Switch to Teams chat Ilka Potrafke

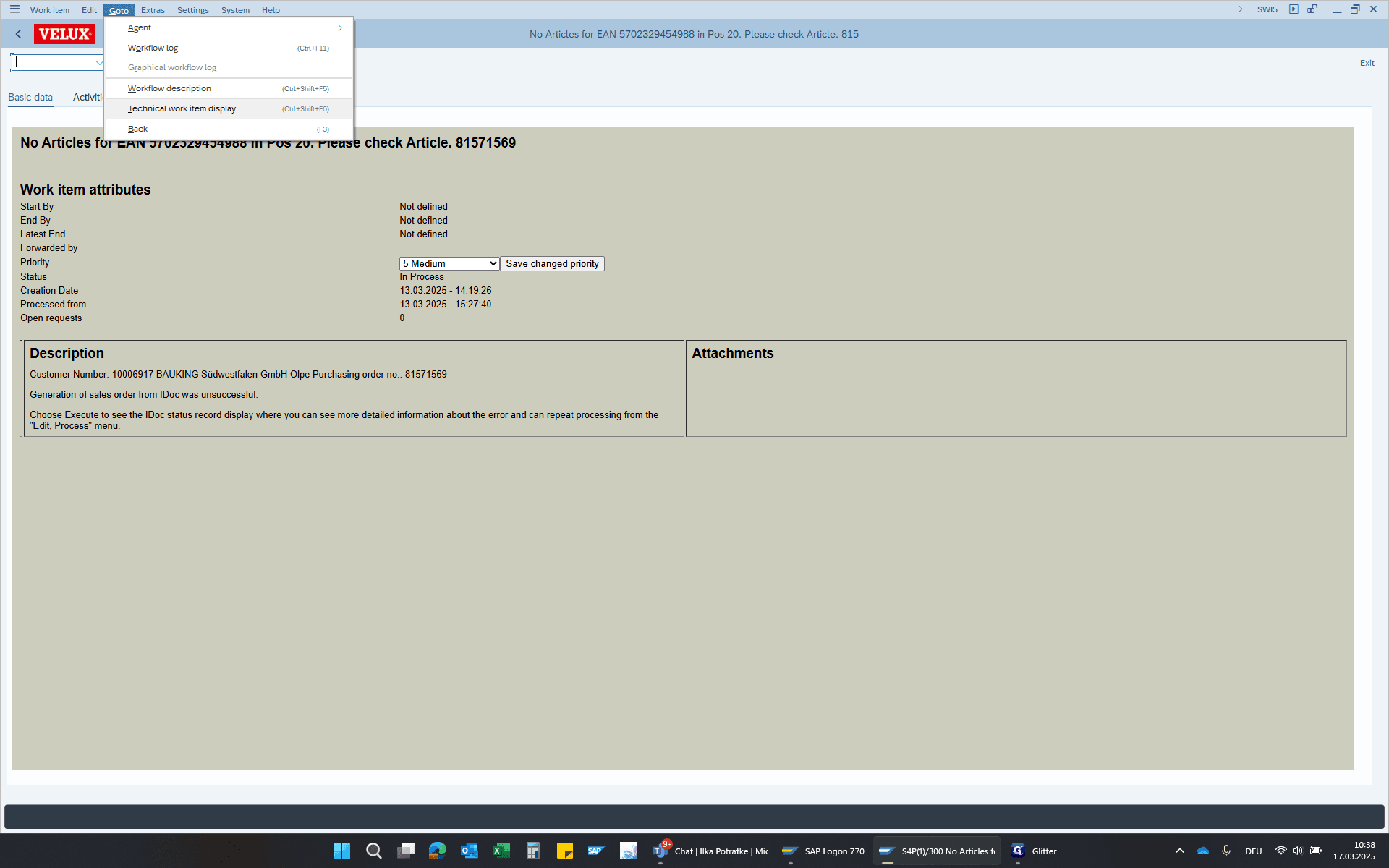coord(711,851)
